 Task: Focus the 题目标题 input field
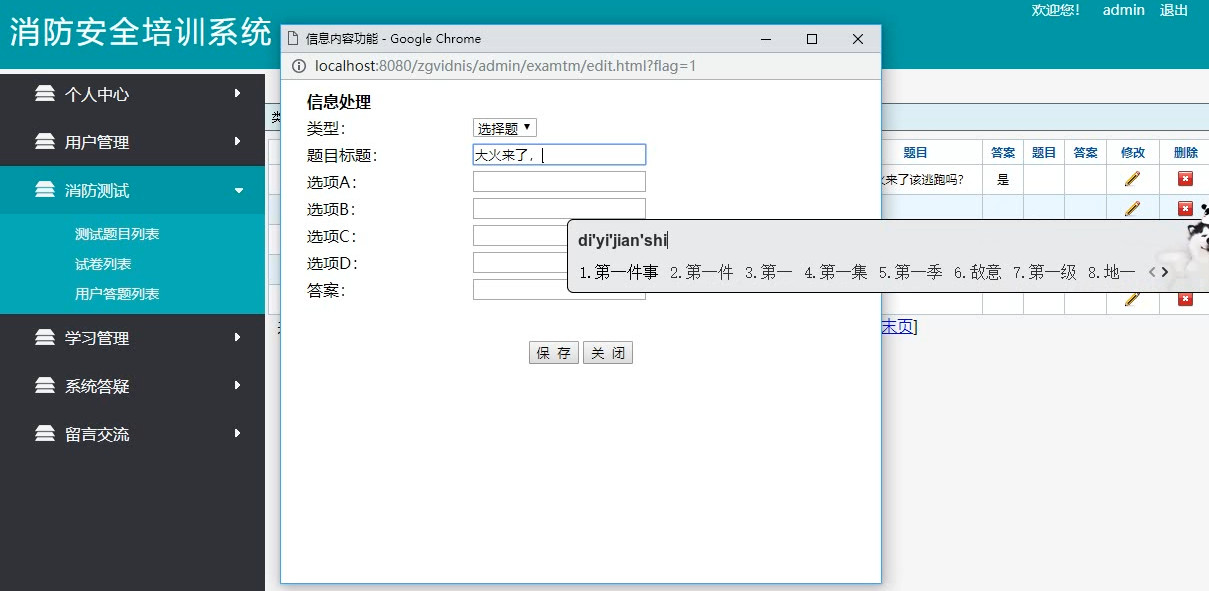(x=559, y=155)
